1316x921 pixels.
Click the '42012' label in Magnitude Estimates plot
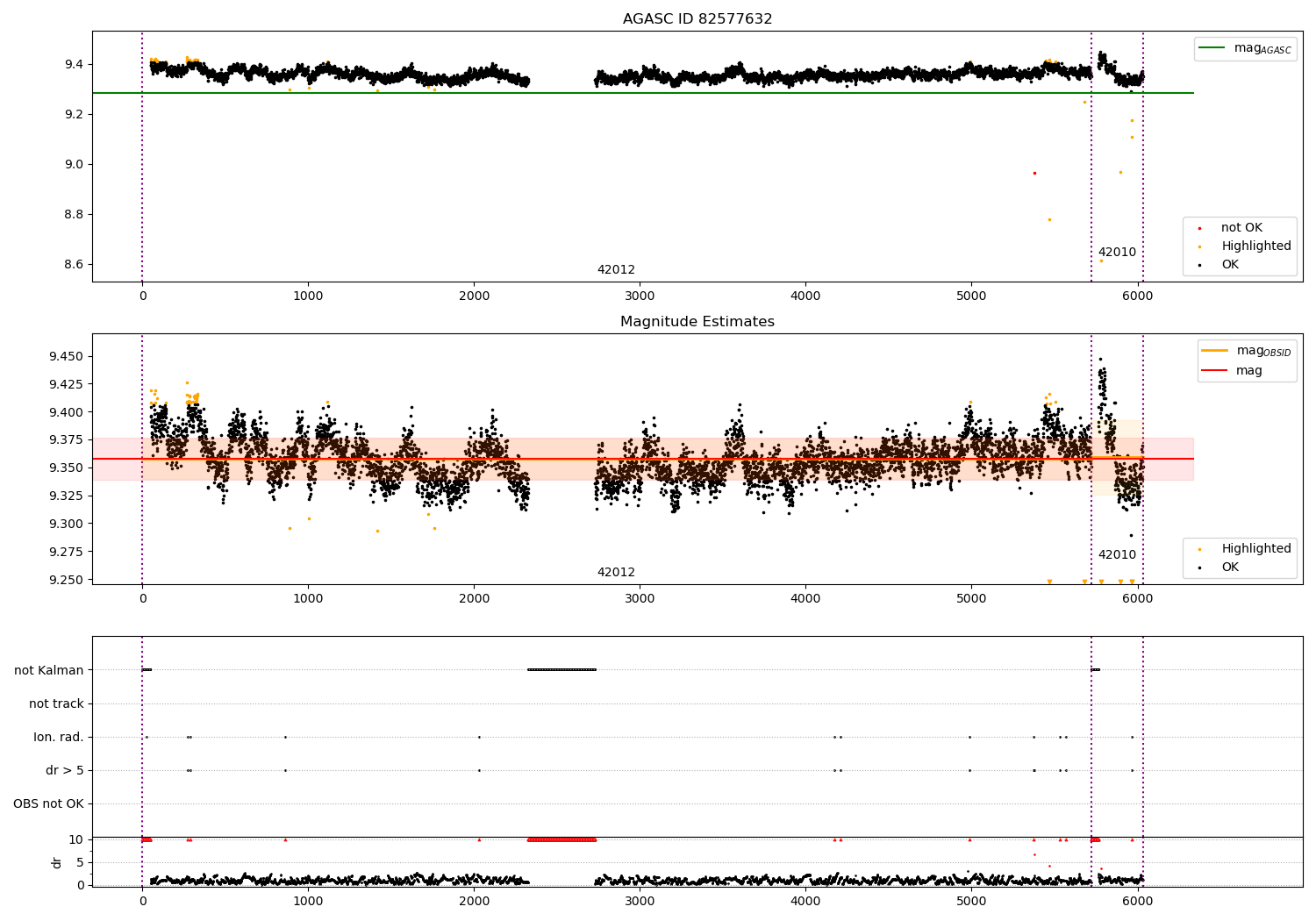616,572
